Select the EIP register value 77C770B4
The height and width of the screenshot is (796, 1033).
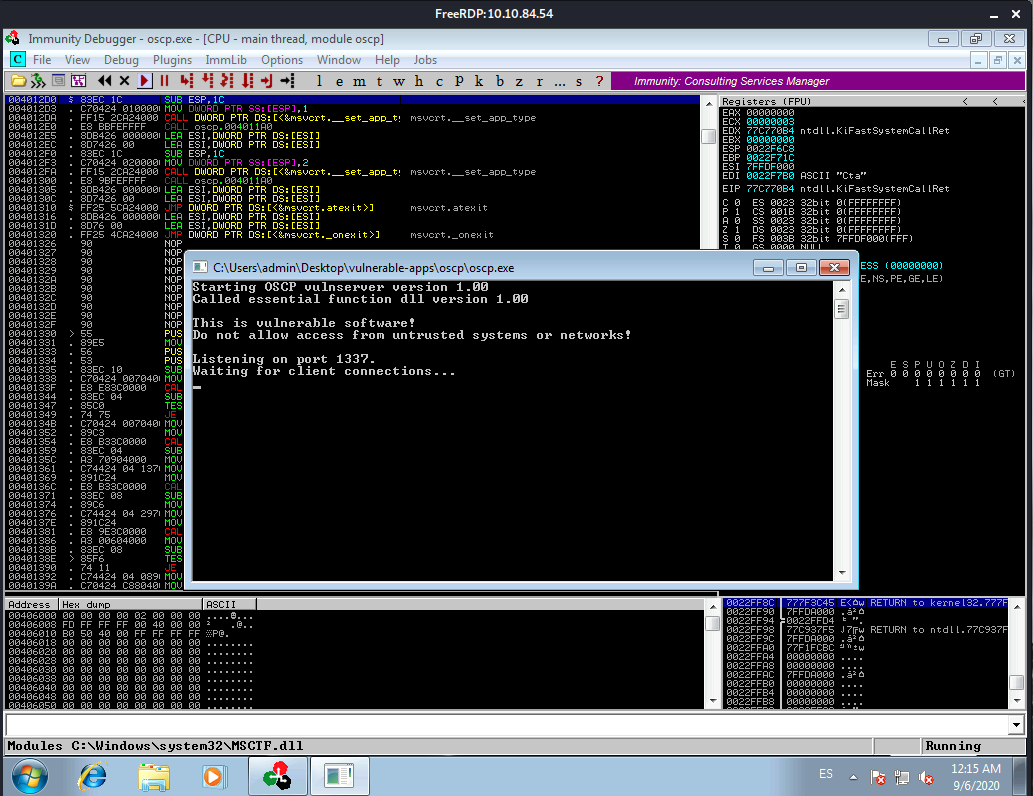[770, 188]
